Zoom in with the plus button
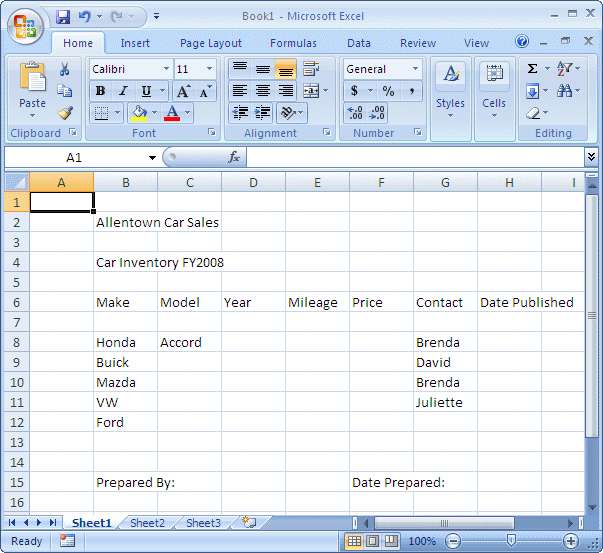Image resolution: width=603 pixels, height=553 pixels. pyautogui.click(x=571, y=541)
